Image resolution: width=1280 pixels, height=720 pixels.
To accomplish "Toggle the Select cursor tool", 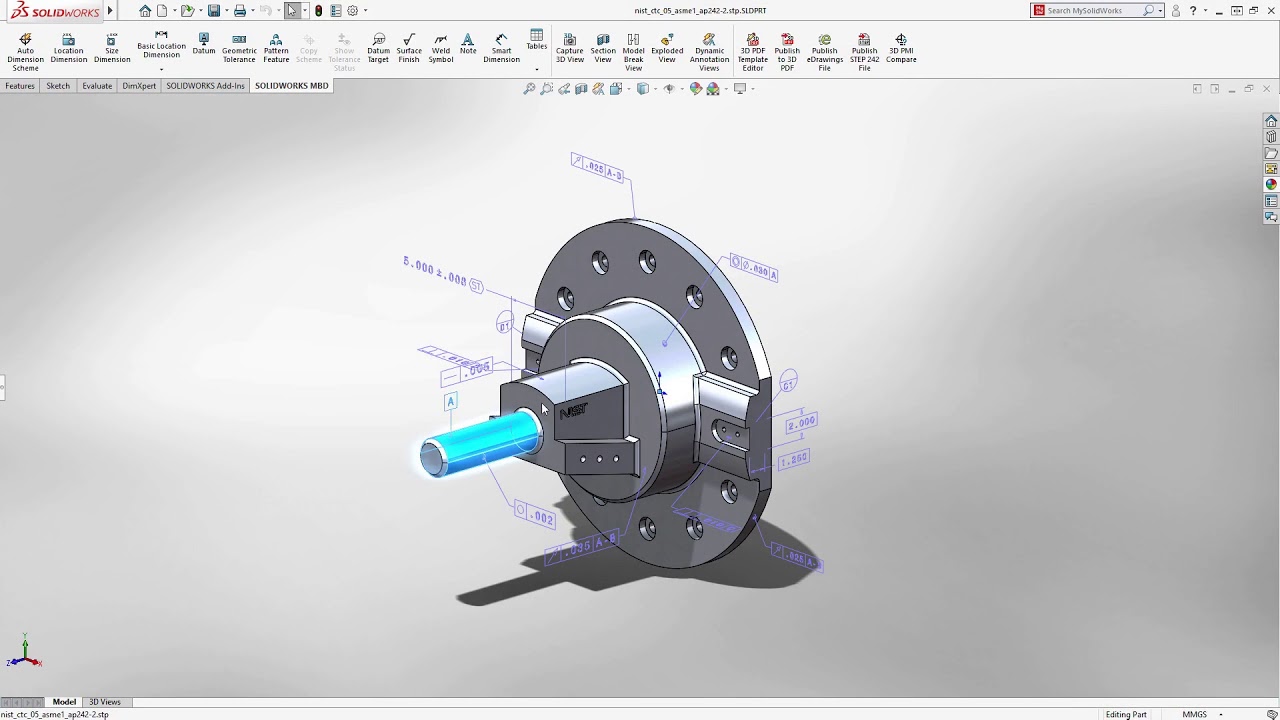I will tap(291, 11).
